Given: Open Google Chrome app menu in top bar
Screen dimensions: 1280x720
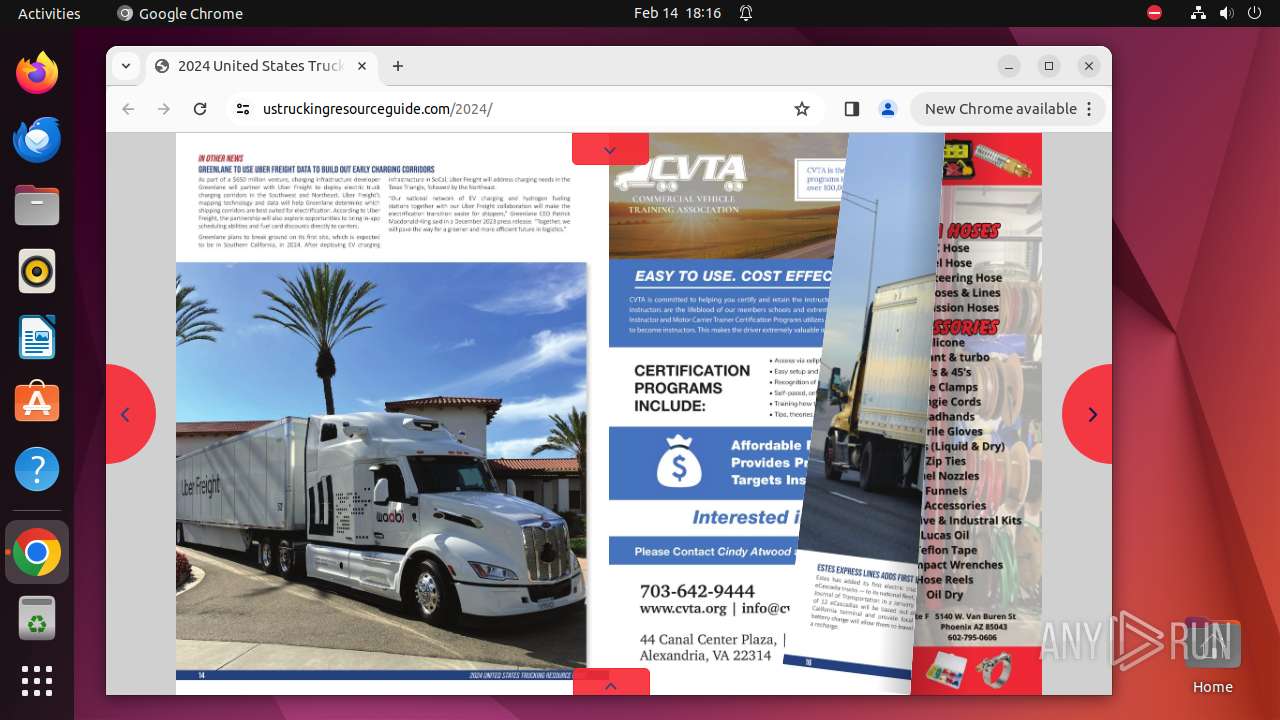Looking at the screenshot, I should click(180, 13).
